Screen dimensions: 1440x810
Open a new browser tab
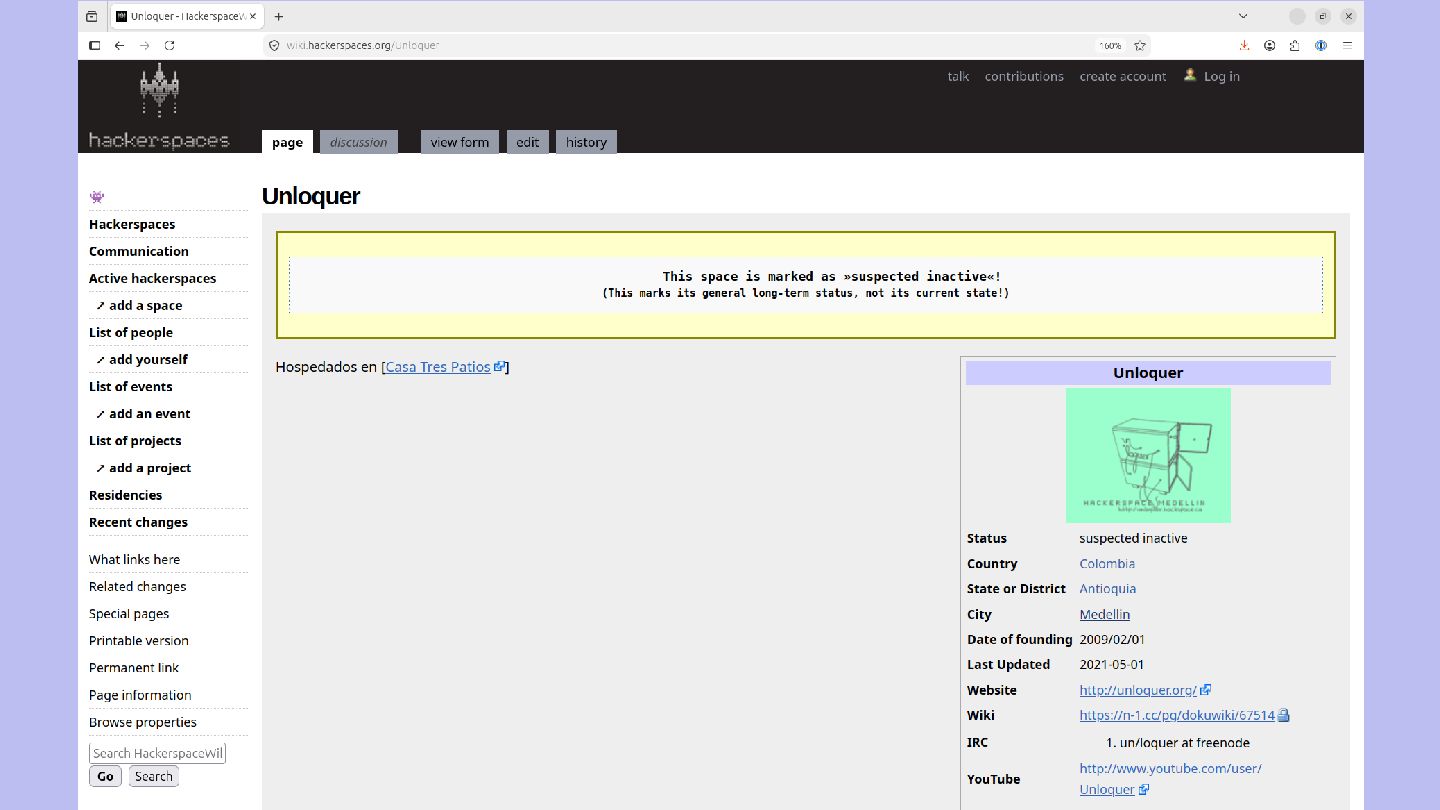pos(279,16)
